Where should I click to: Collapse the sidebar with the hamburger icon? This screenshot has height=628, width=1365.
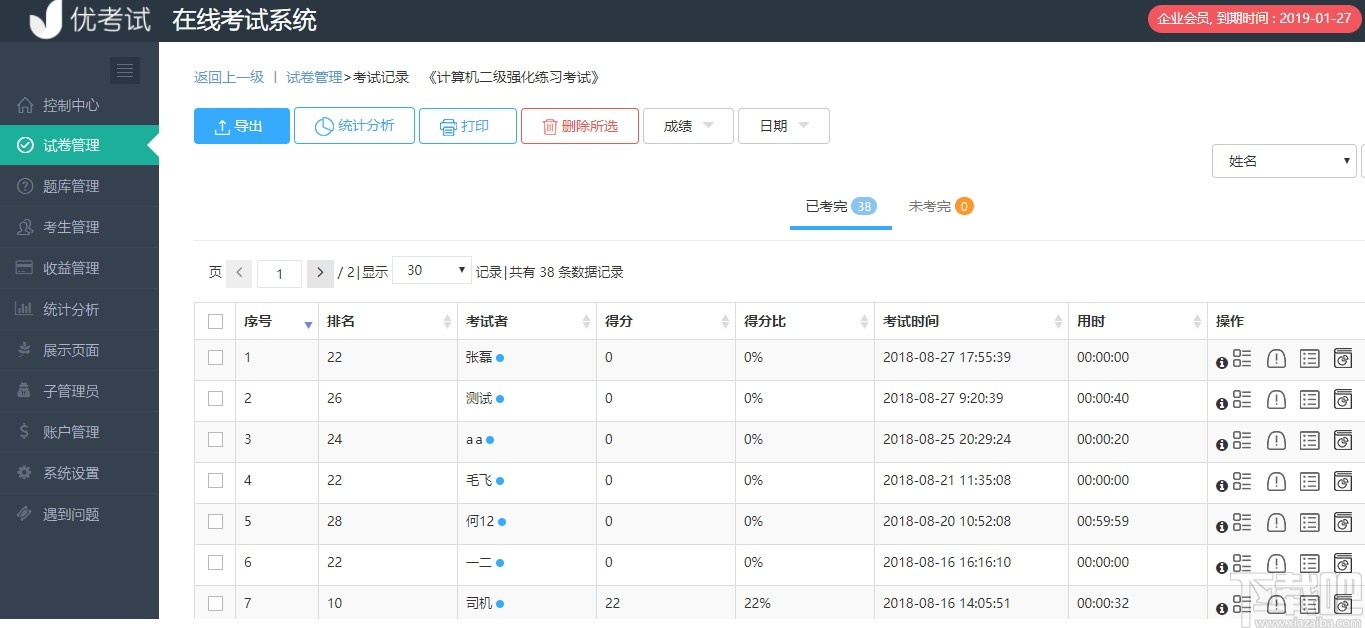[125, 70]
